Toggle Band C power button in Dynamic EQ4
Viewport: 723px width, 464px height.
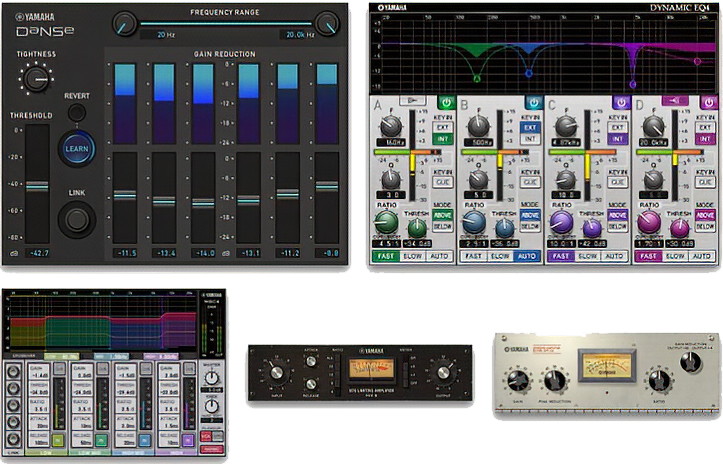tap(621, 102)
